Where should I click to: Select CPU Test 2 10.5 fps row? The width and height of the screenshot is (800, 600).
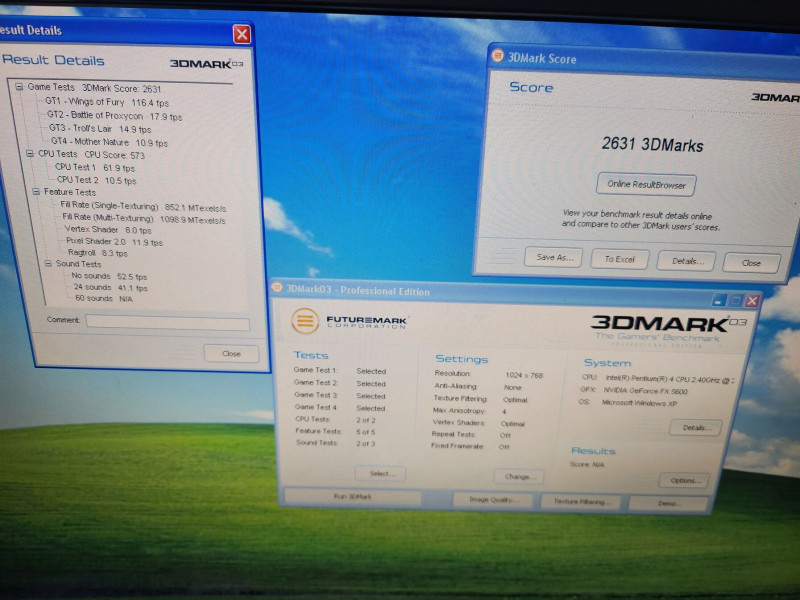(x=96, y=180)
